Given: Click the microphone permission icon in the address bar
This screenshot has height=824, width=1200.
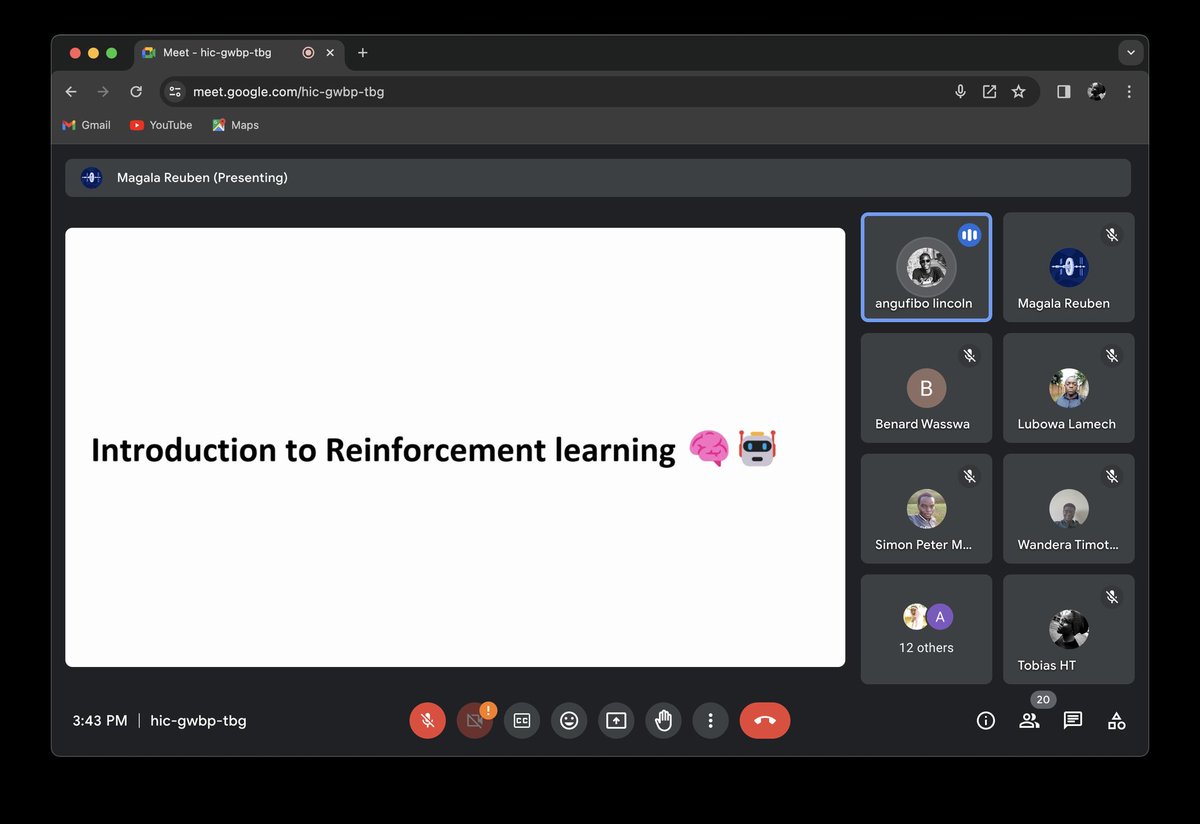Looking at the screenshot, I should pyautogui.click(x=960, y=92).
